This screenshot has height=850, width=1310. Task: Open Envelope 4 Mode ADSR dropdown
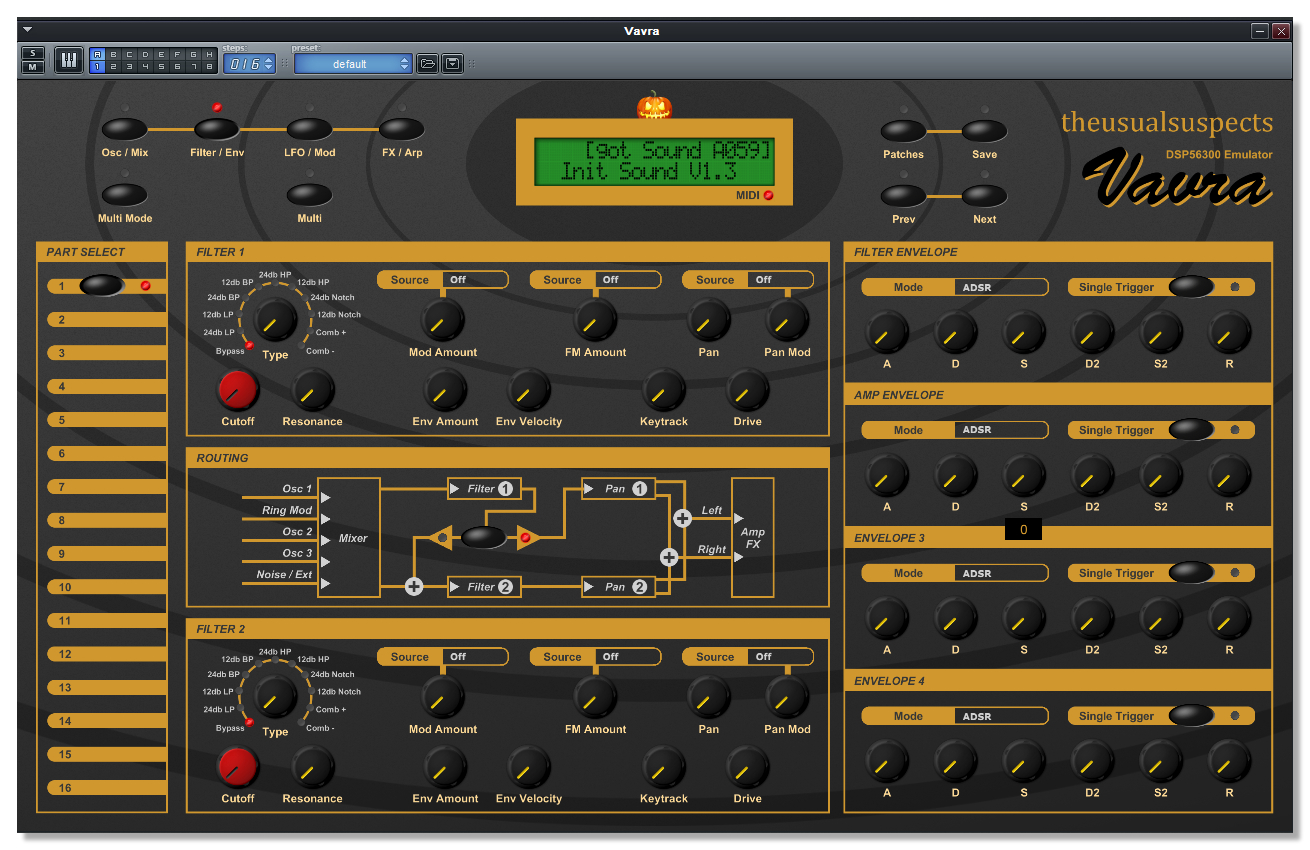(1000, 716)
